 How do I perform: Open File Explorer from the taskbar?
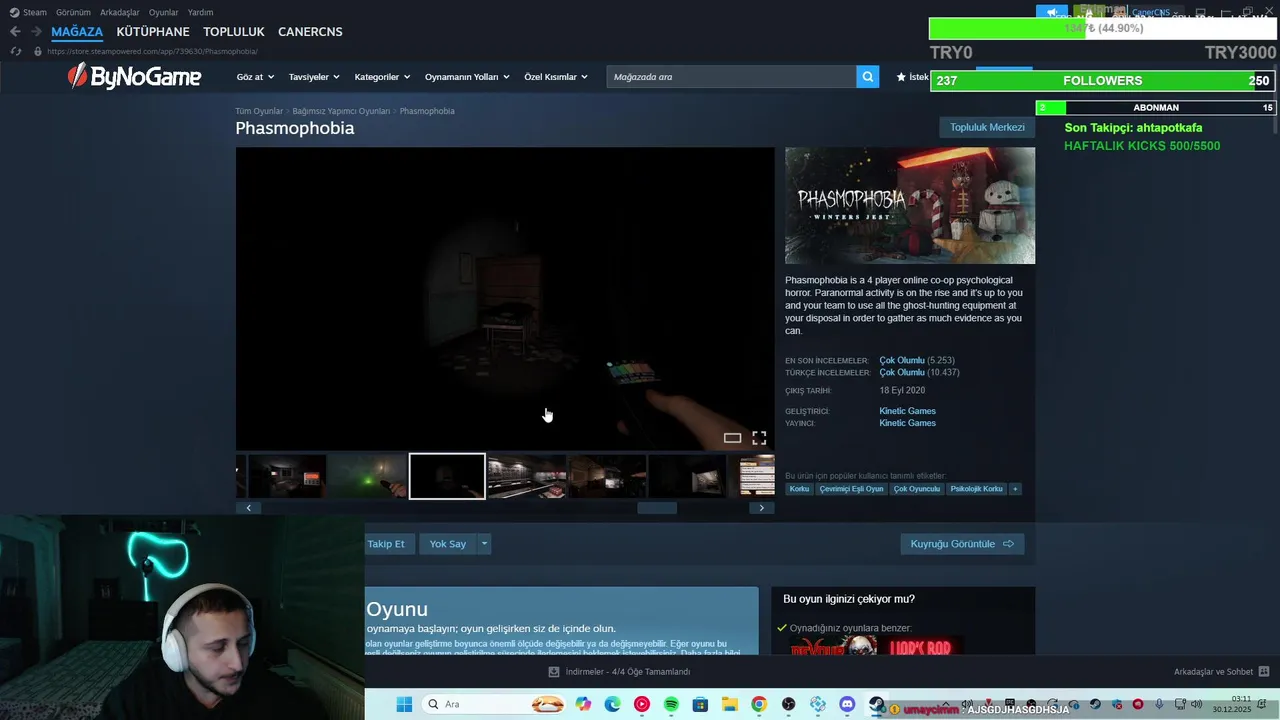click(730, 704)
